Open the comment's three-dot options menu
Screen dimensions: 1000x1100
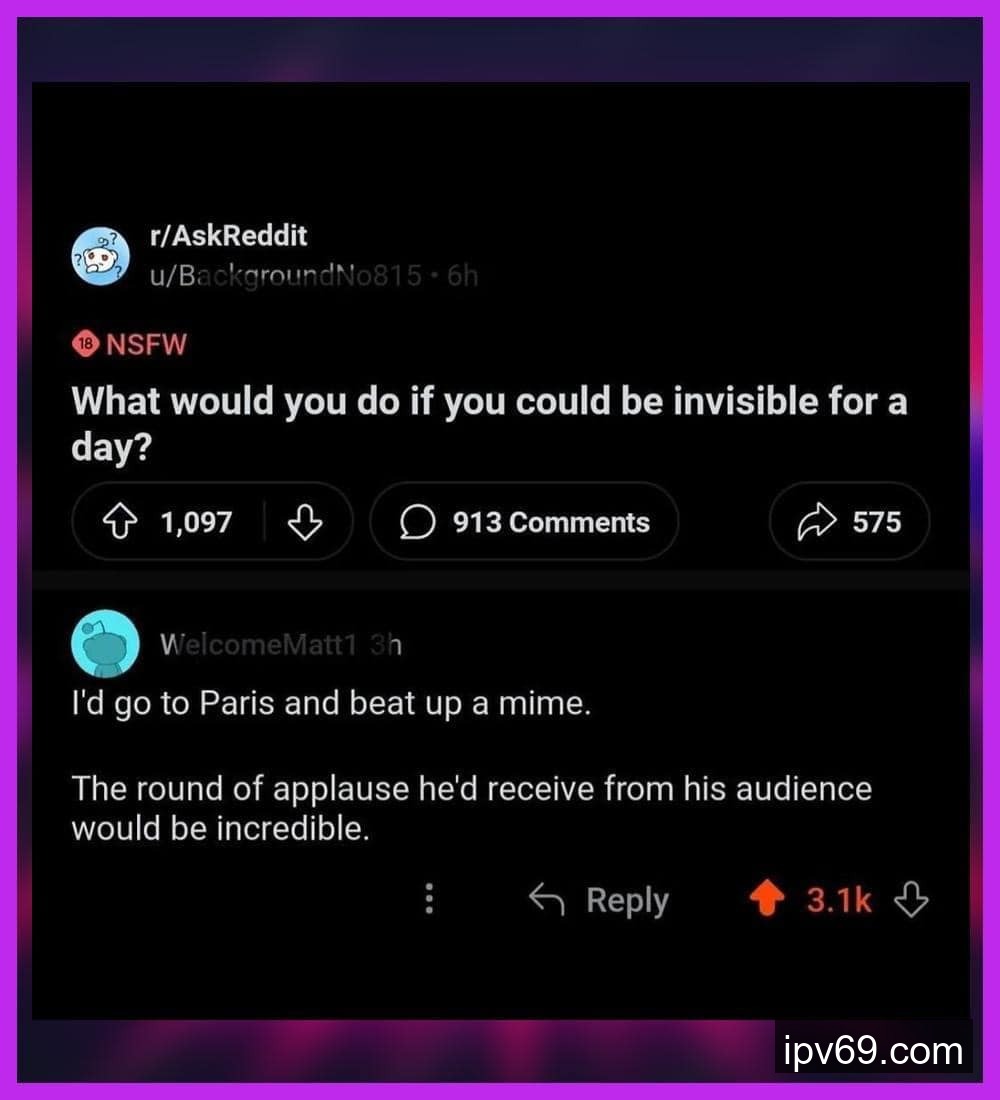(429, 900)
